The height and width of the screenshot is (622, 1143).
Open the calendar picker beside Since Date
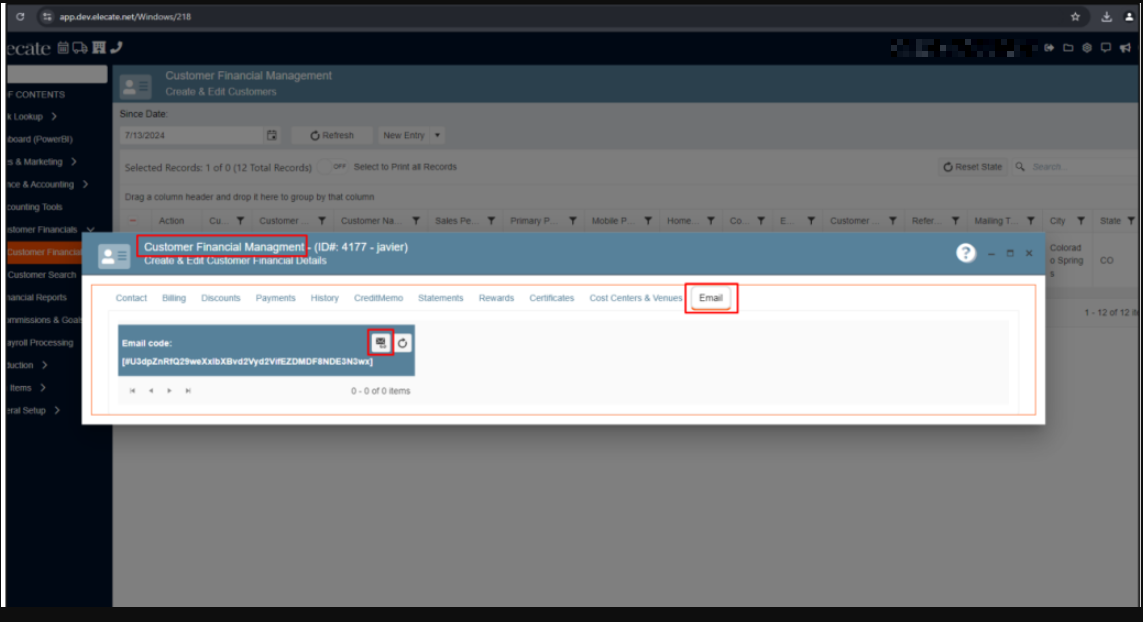(x=271, y=135)
